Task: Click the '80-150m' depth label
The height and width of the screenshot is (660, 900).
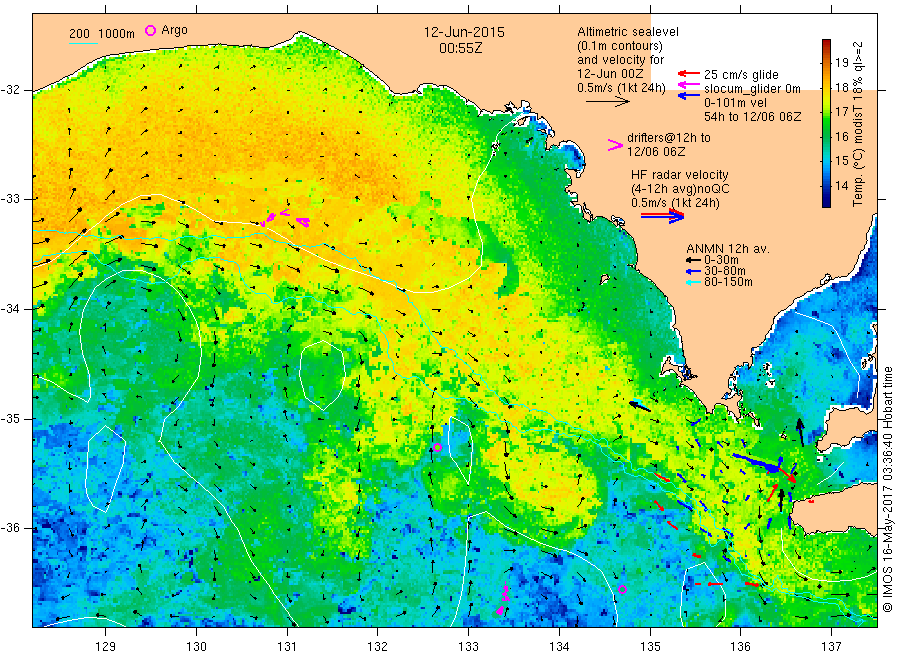Action: click(x=728, y=282)
